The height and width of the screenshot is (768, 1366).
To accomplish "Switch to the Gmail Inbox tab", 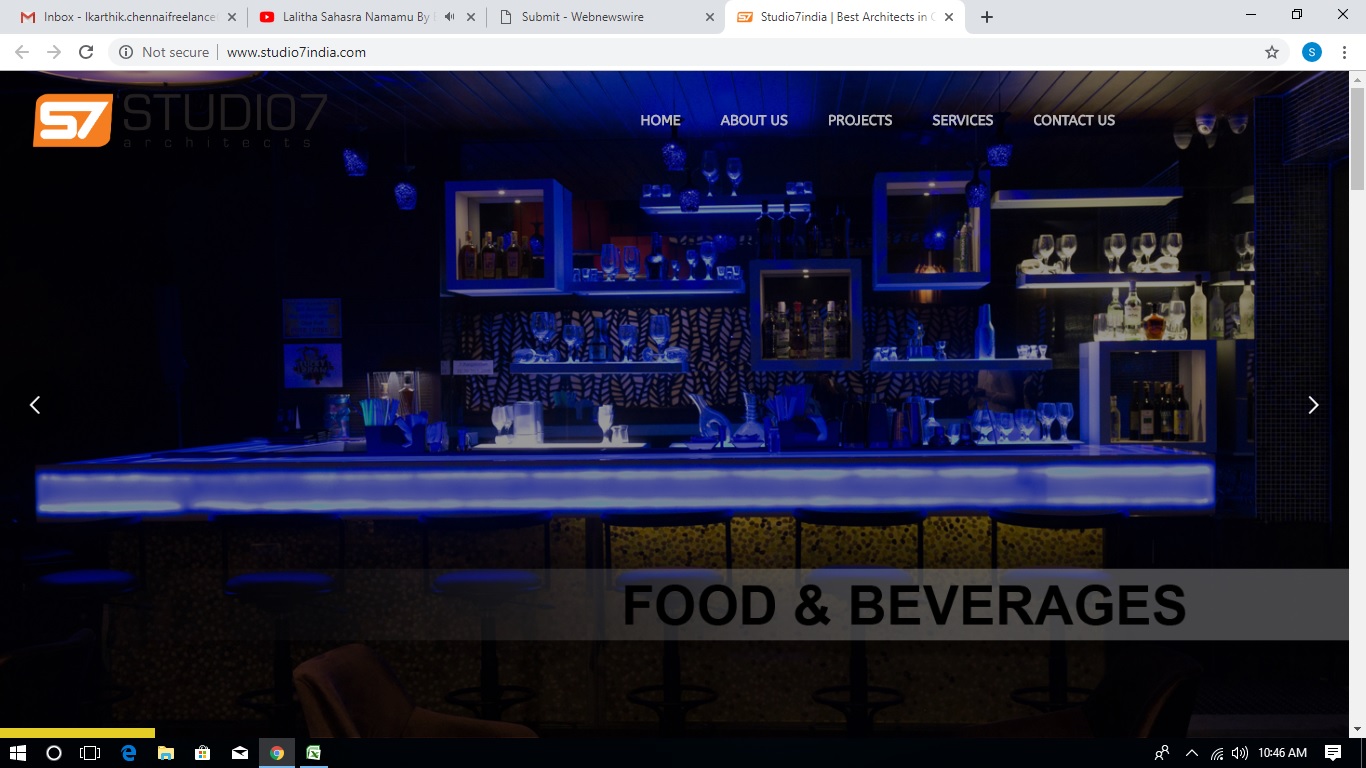I will pyautogui.click(x=120, y=17).
